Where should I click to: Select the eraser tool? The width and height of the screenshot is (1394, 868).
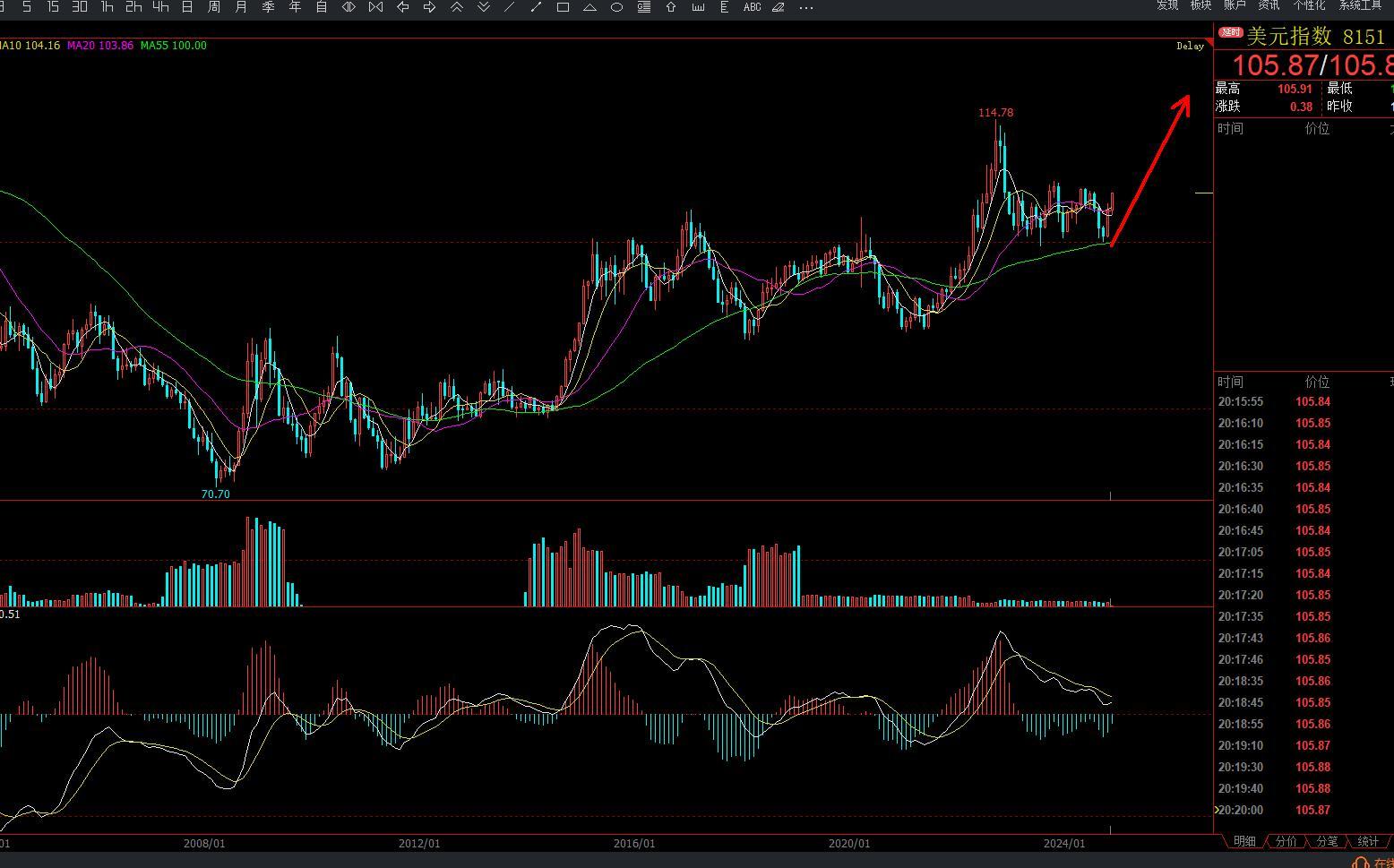pos(779,7)
